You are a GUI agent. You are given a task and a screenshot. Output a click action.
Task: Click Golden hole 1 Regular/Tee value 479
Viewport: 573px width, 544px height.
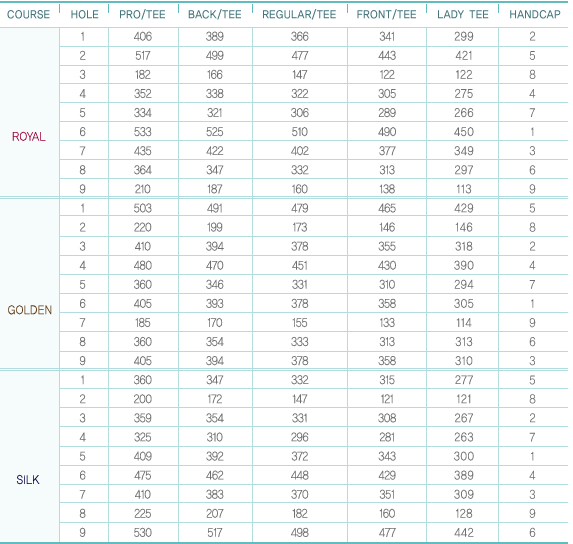click(300, 208)
